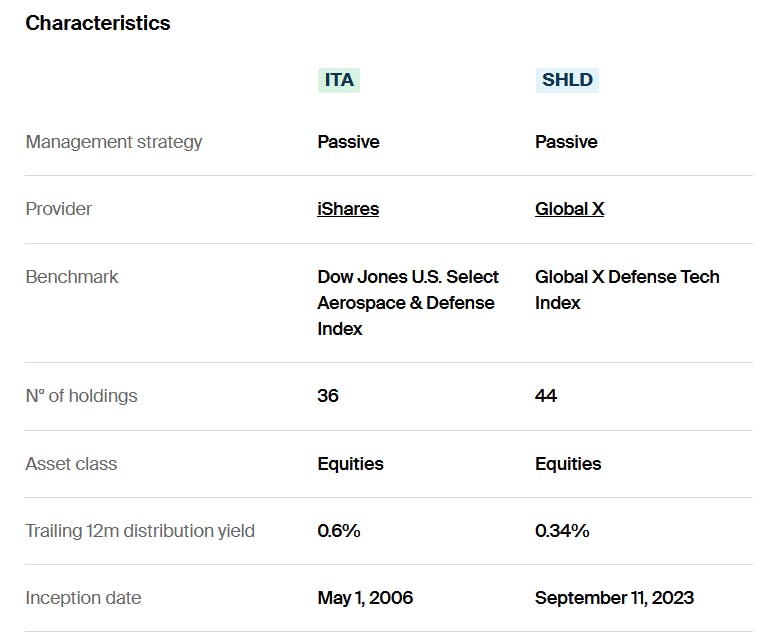
Task: Click the N° of holdings label
Action: coord(82,396)
